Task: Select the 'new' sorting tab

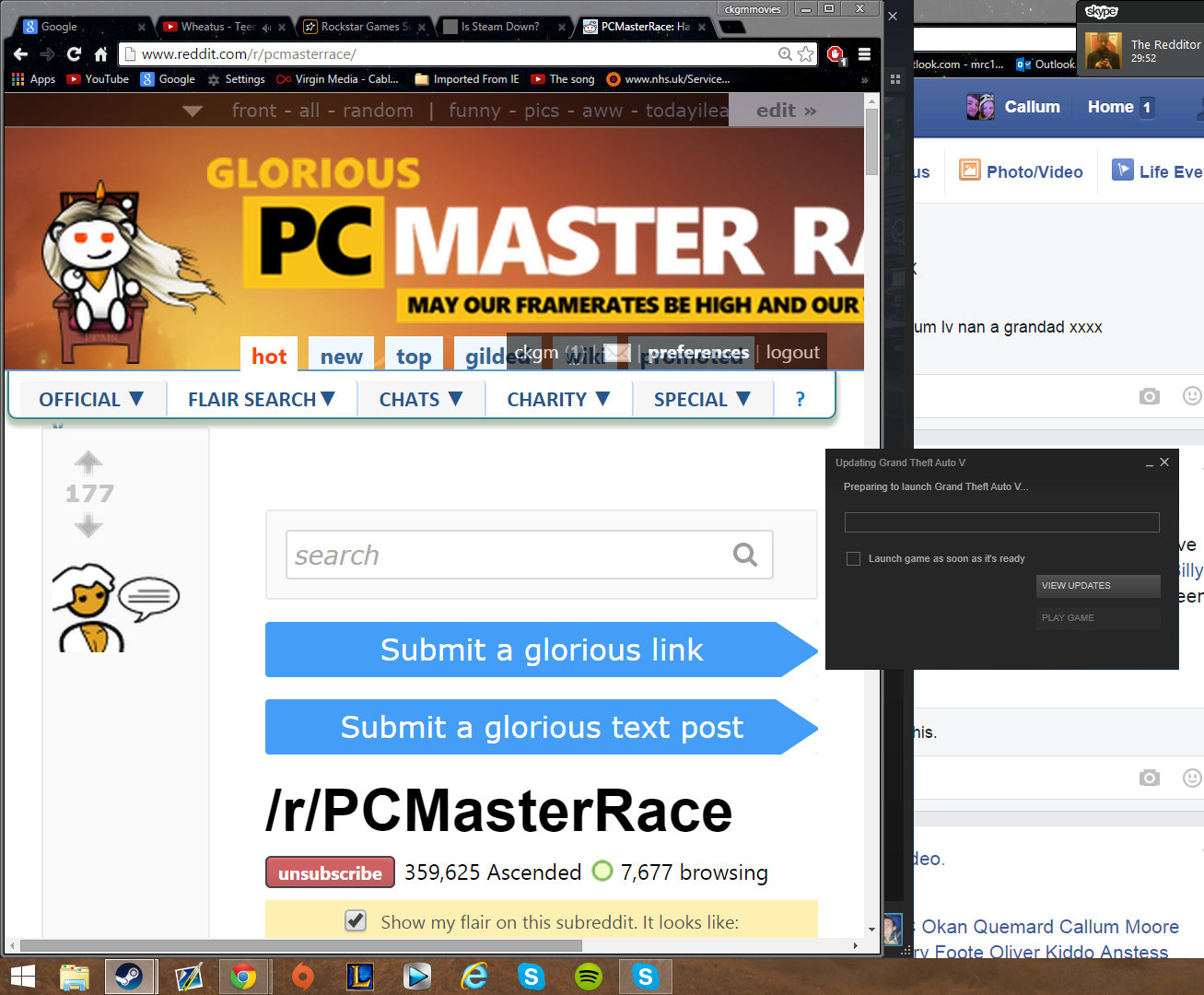Action: (341, 356)
